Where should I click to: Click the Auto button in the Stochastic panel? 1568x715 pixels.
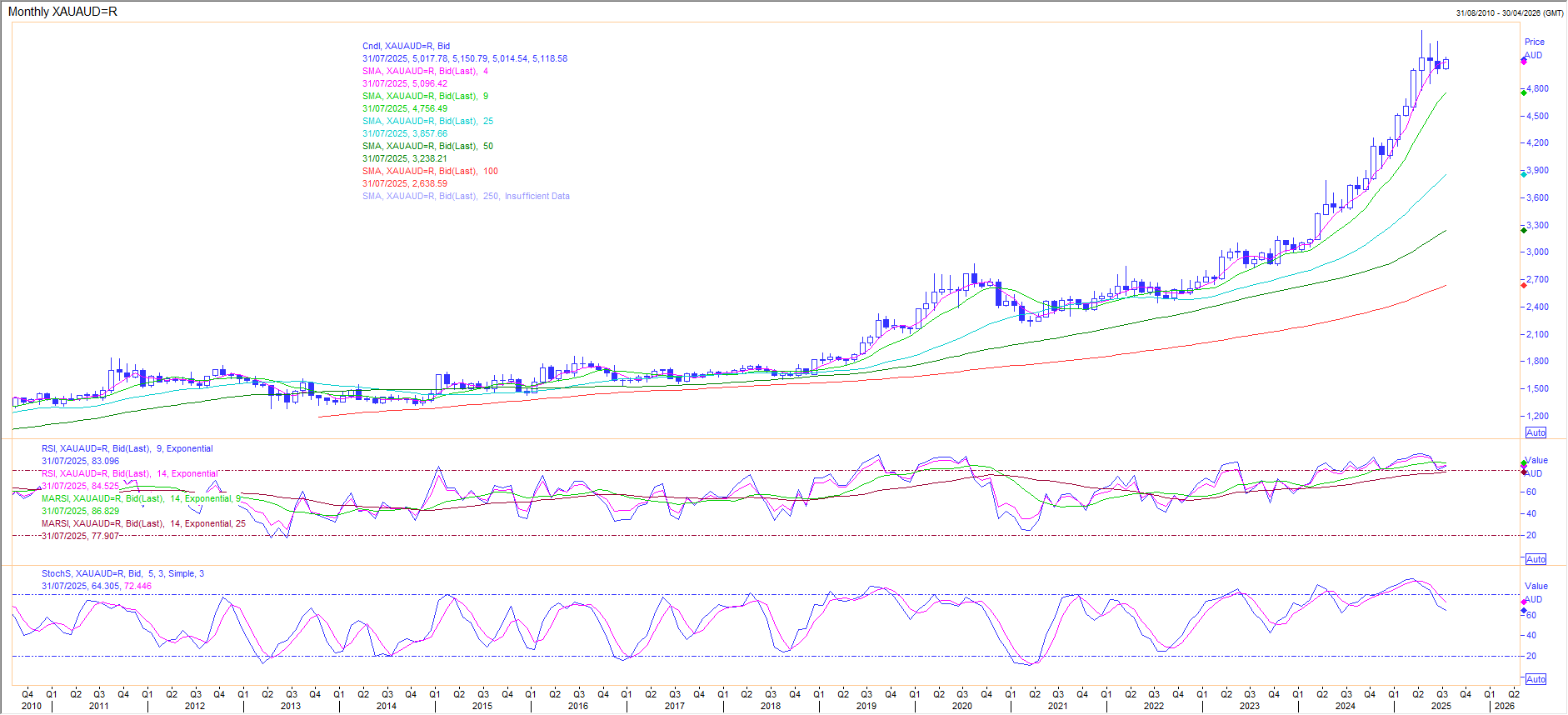pos(1536,679)
